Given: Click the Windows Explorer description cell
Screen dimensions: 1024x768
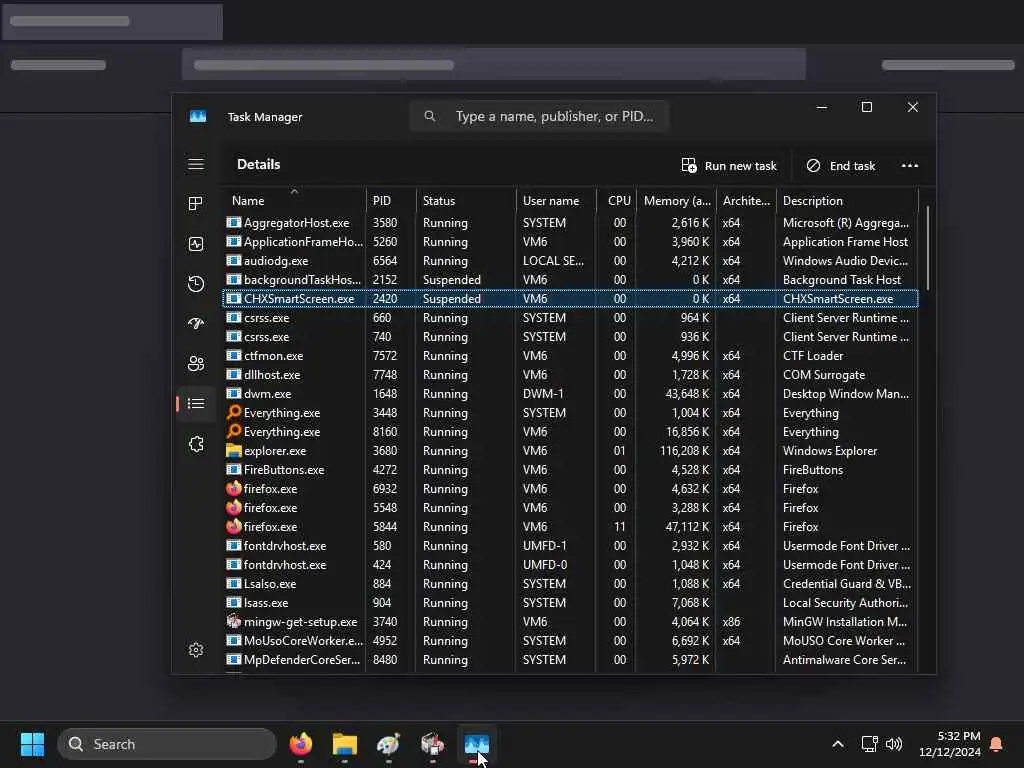Looking at the screenshot, I should click(x=830, y=451).
